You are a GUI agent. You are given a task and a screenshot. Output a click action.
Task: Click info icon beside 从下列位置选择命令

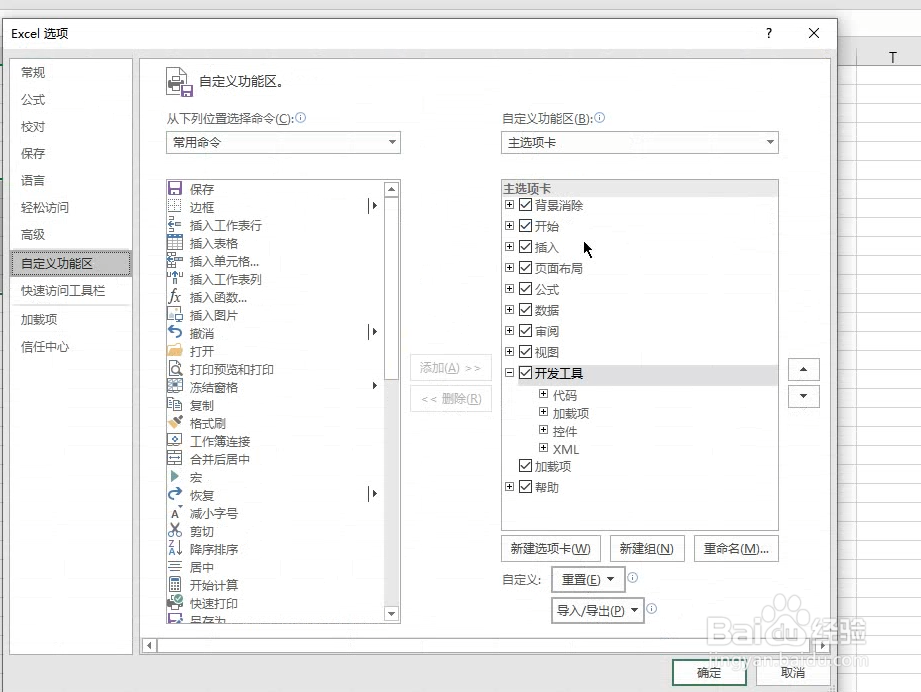tap(301, 118)
